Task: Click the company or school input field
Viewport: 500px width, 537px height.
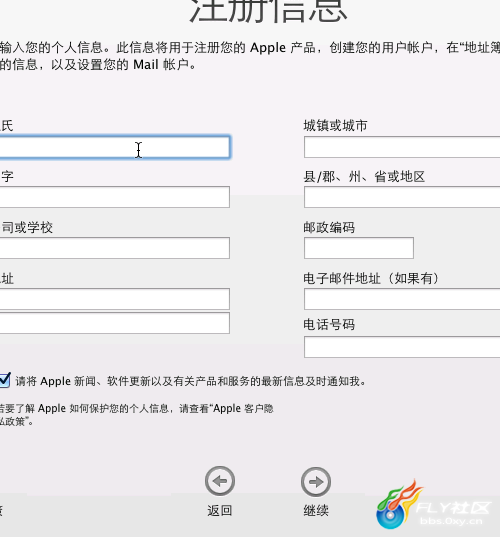Action: coord(115,248)
